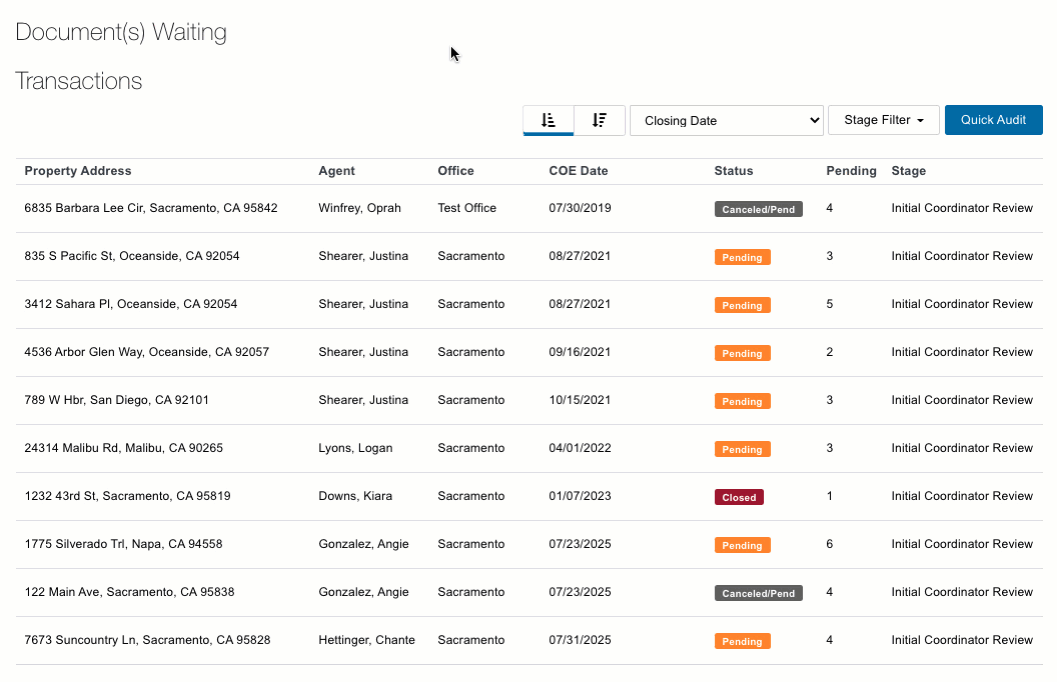Viewport: 1057px width, 682px height.
Task: Click pending count 2 for Arbor Glen Way
Action: coord(829,352)
